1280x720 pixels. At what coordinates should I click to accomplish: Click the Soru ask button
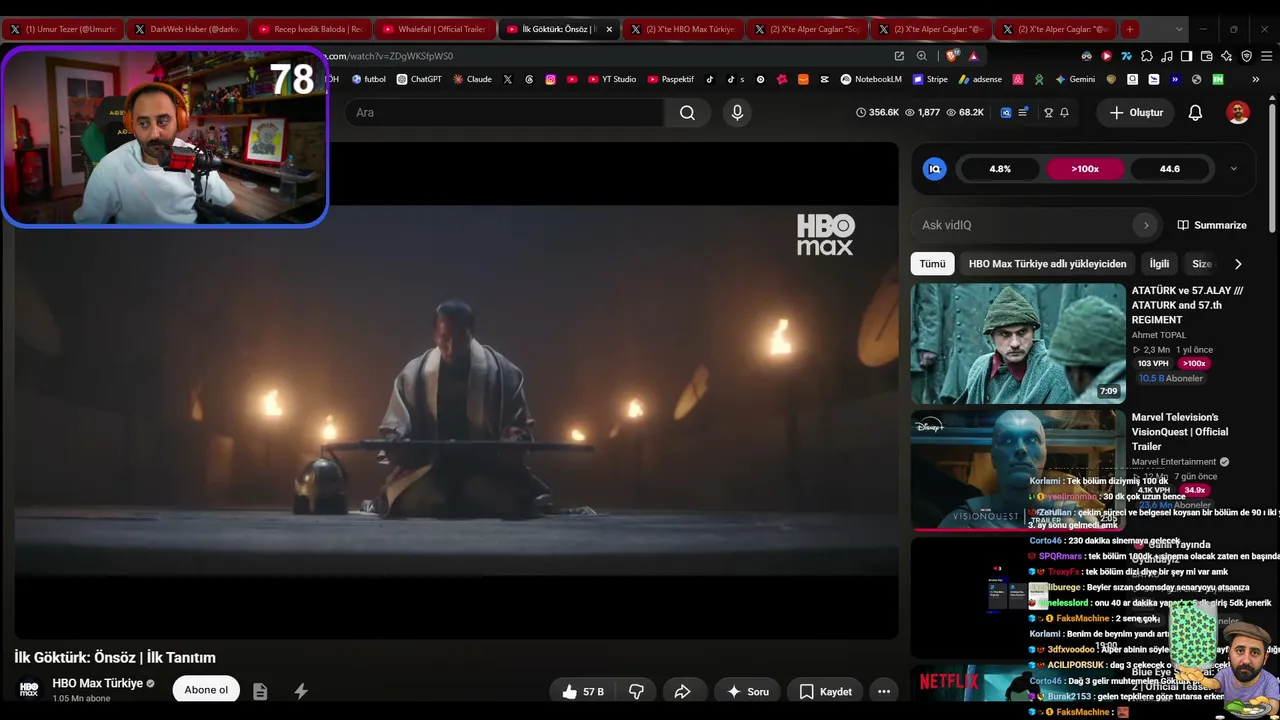pyautogui.click(x=748, y=691)
